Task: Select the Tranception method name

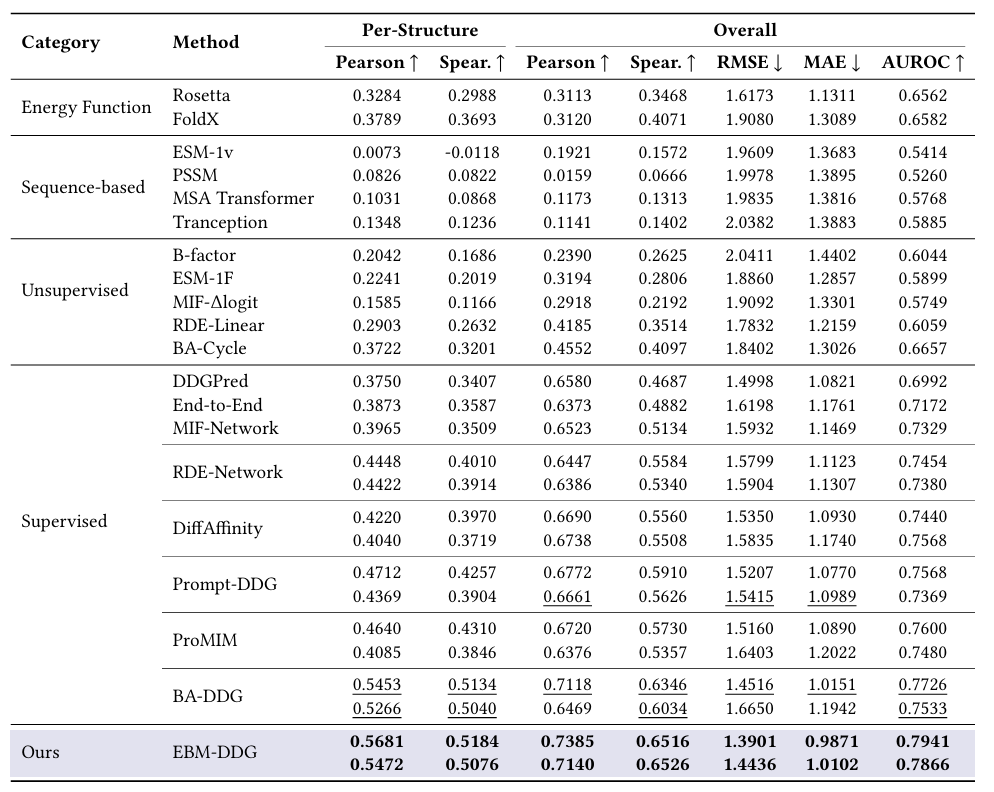Action: coord(220,222)
